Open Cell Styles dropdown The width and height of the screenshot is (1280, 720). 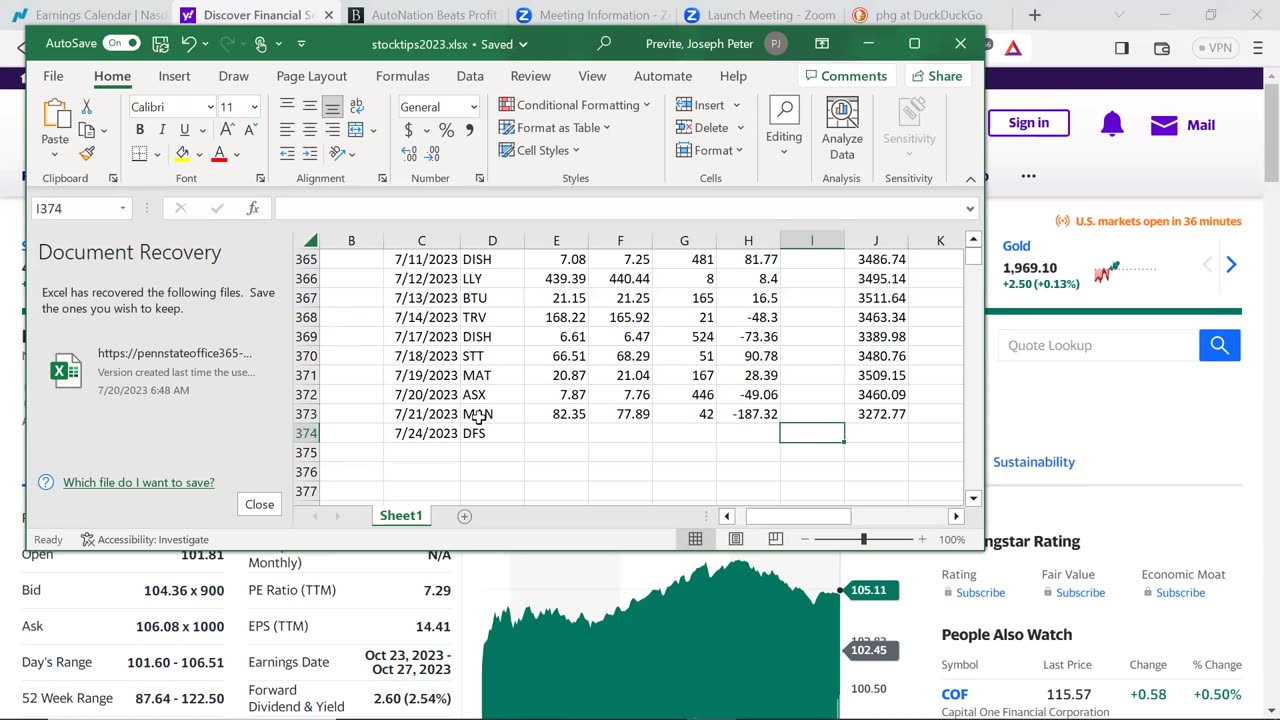540,151
